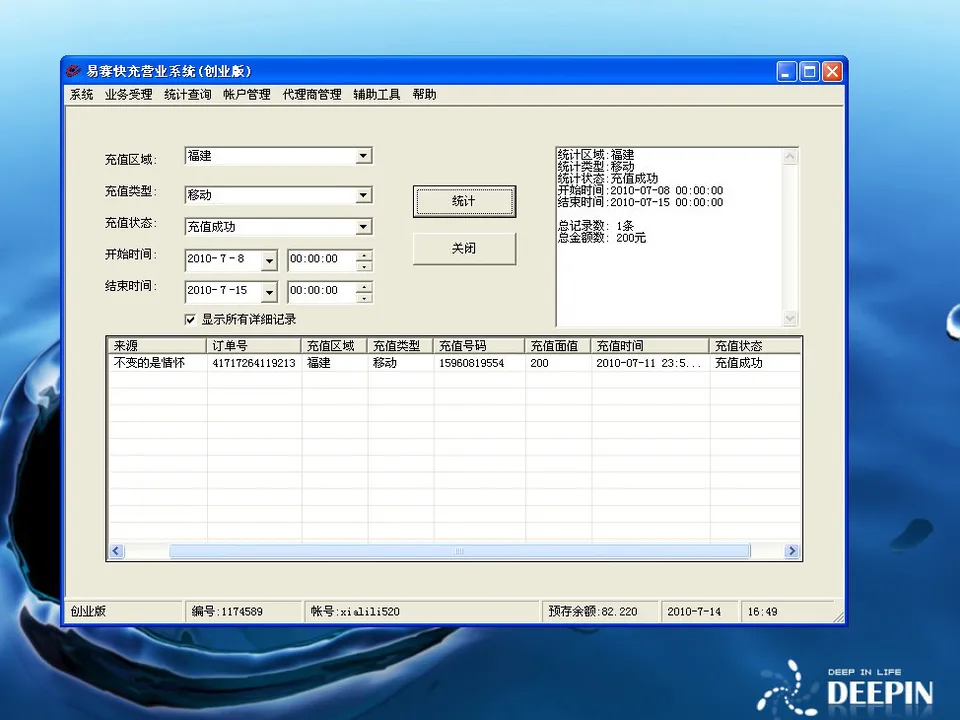This screenshot has width=960, height=720.
Task: Expand the start date 2010-7-8 calendar dropdown
Action: click(x=268, y=259)
